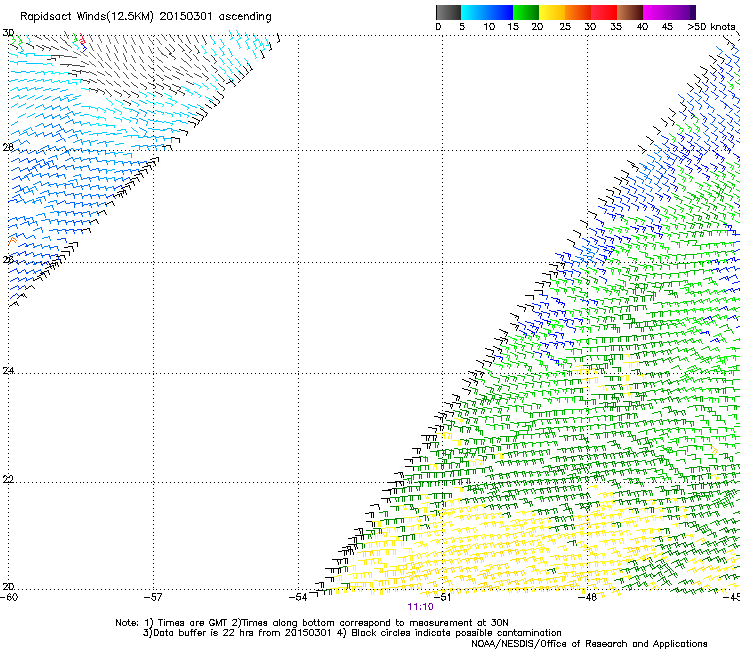Click the 'NOAA/NESDIS/Office of Research and Applications' credit
Viewport: 740px width, 650px height.
tap(589, 644)
